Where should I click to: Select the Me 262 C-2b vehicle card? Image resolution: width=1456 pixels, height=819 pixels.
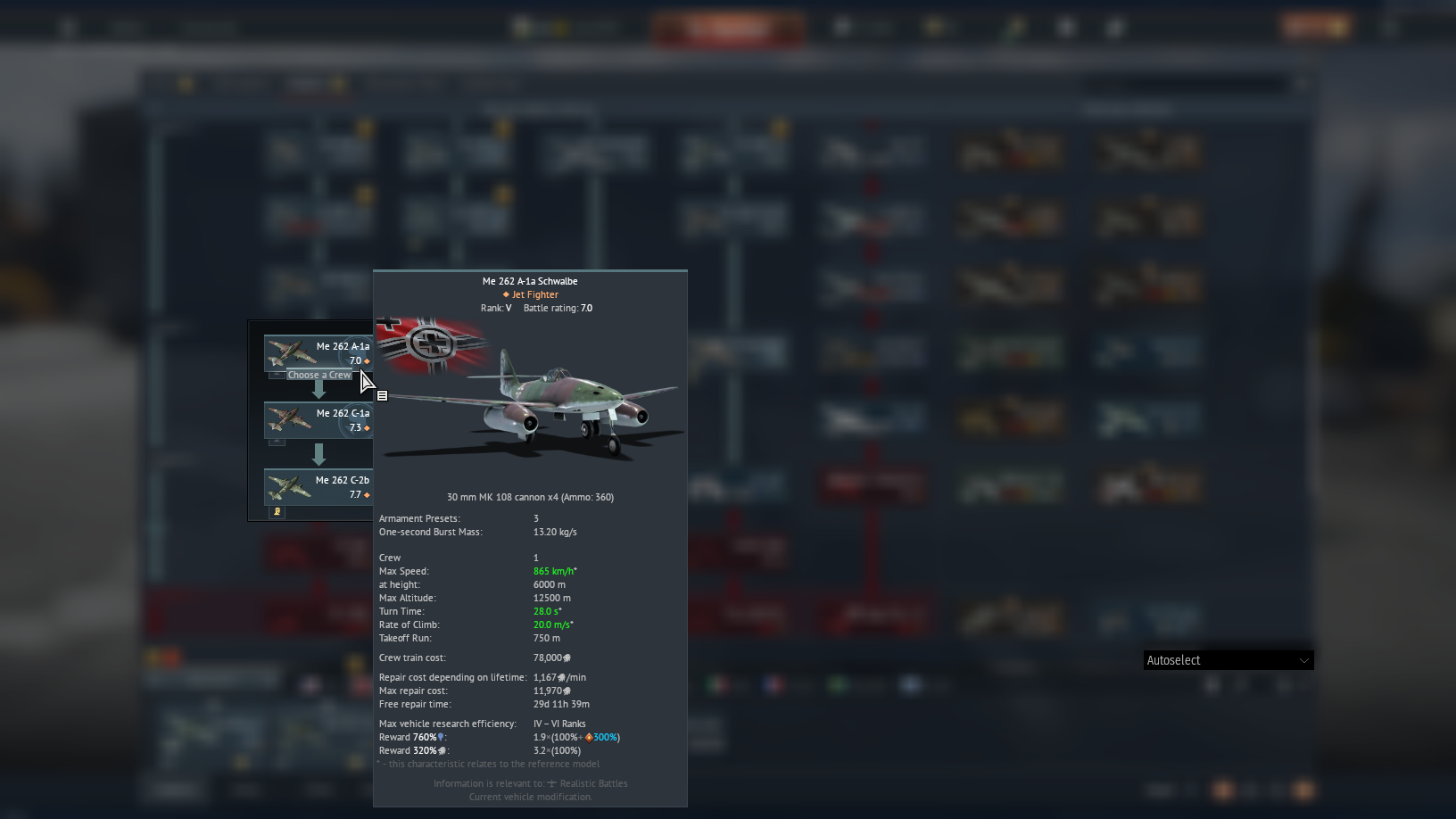(x=318, y=486)
